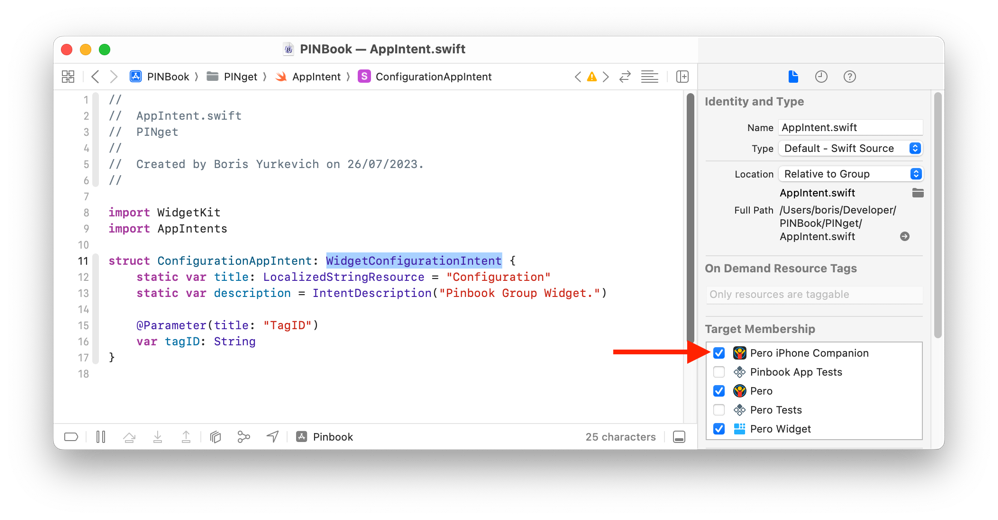Screen dimensions: 998x520
Task: Pause program execution
Action: click(101, 437)
